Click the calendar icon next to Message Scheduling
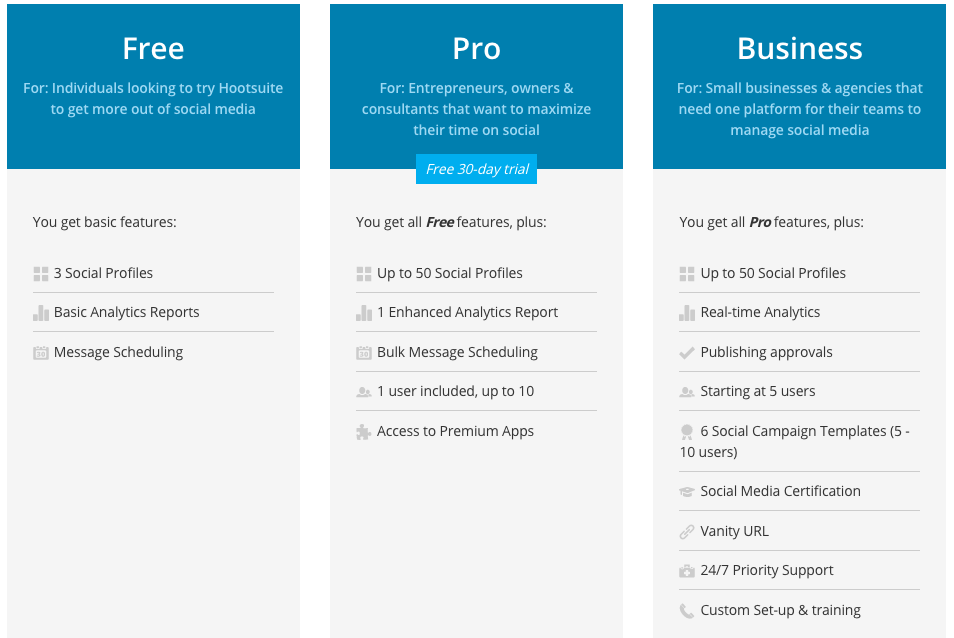Viewport: 954px width, 638px height. tap(40, 352)
